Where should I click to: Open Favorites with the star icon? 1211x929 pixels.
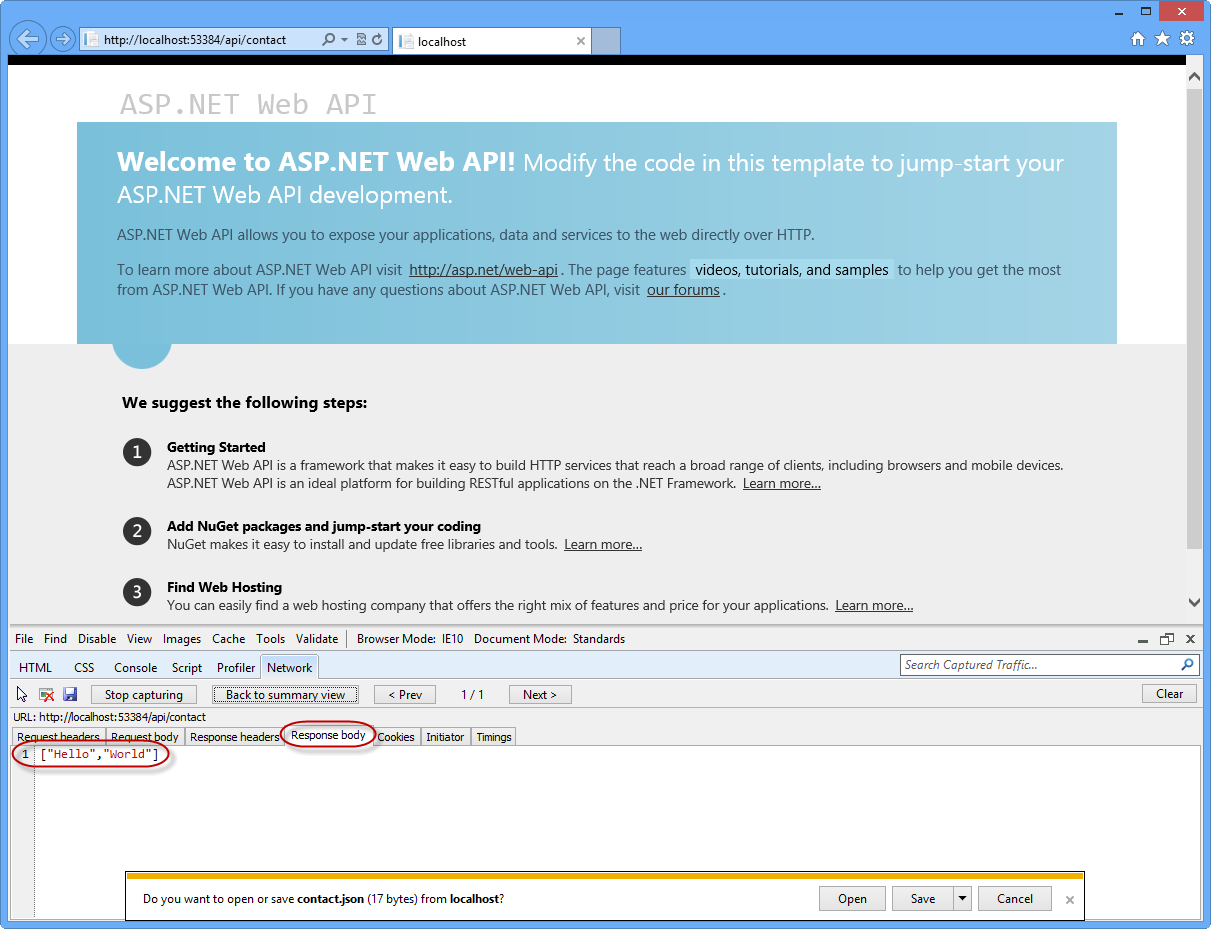click(1162, 38)
